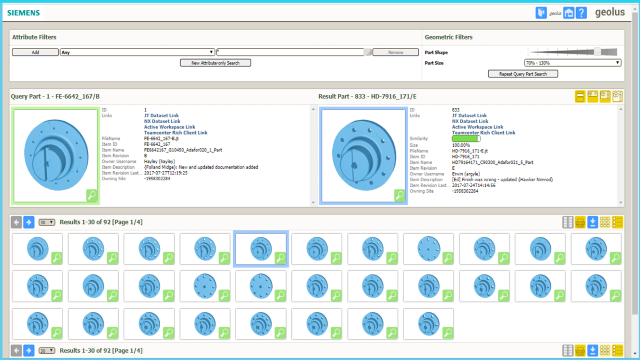
Task: Open the Query Part JT Dataset Link
Action: [x=161, y=116]
